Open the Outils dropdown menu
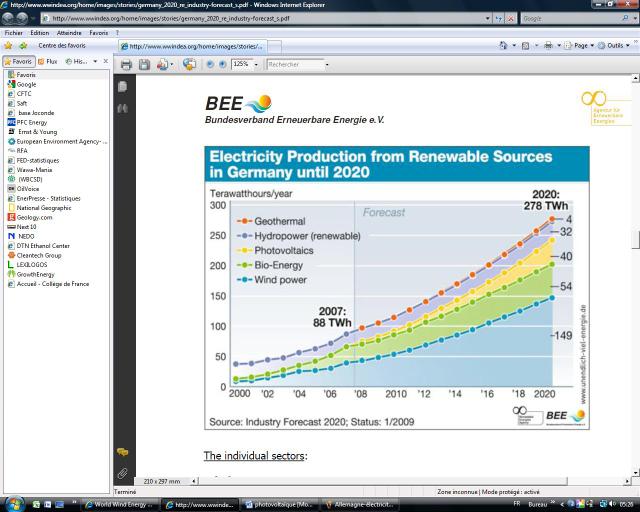 tap(616, 46)
